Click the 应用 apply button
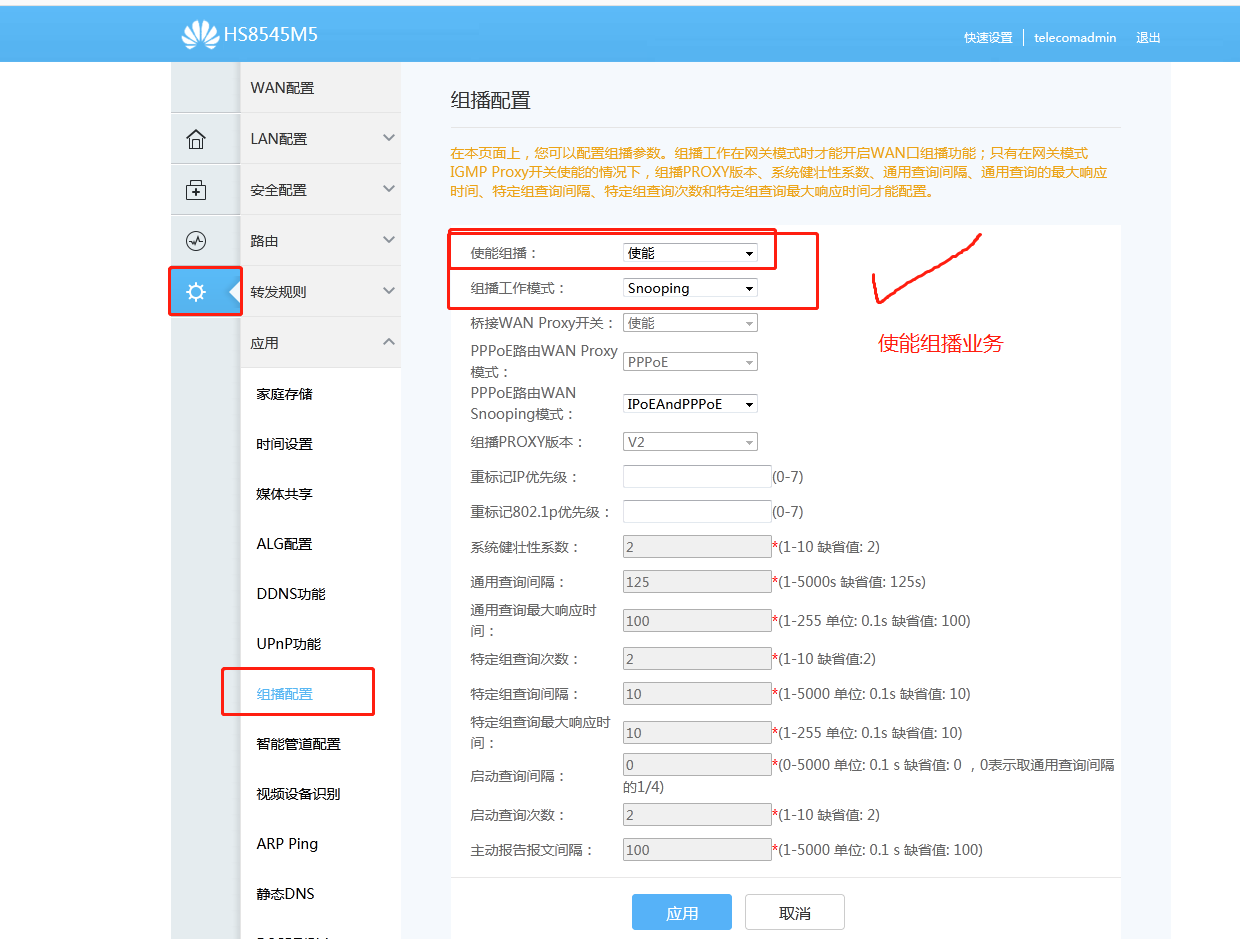The image size is (1240, 939). tap(682, 913)
